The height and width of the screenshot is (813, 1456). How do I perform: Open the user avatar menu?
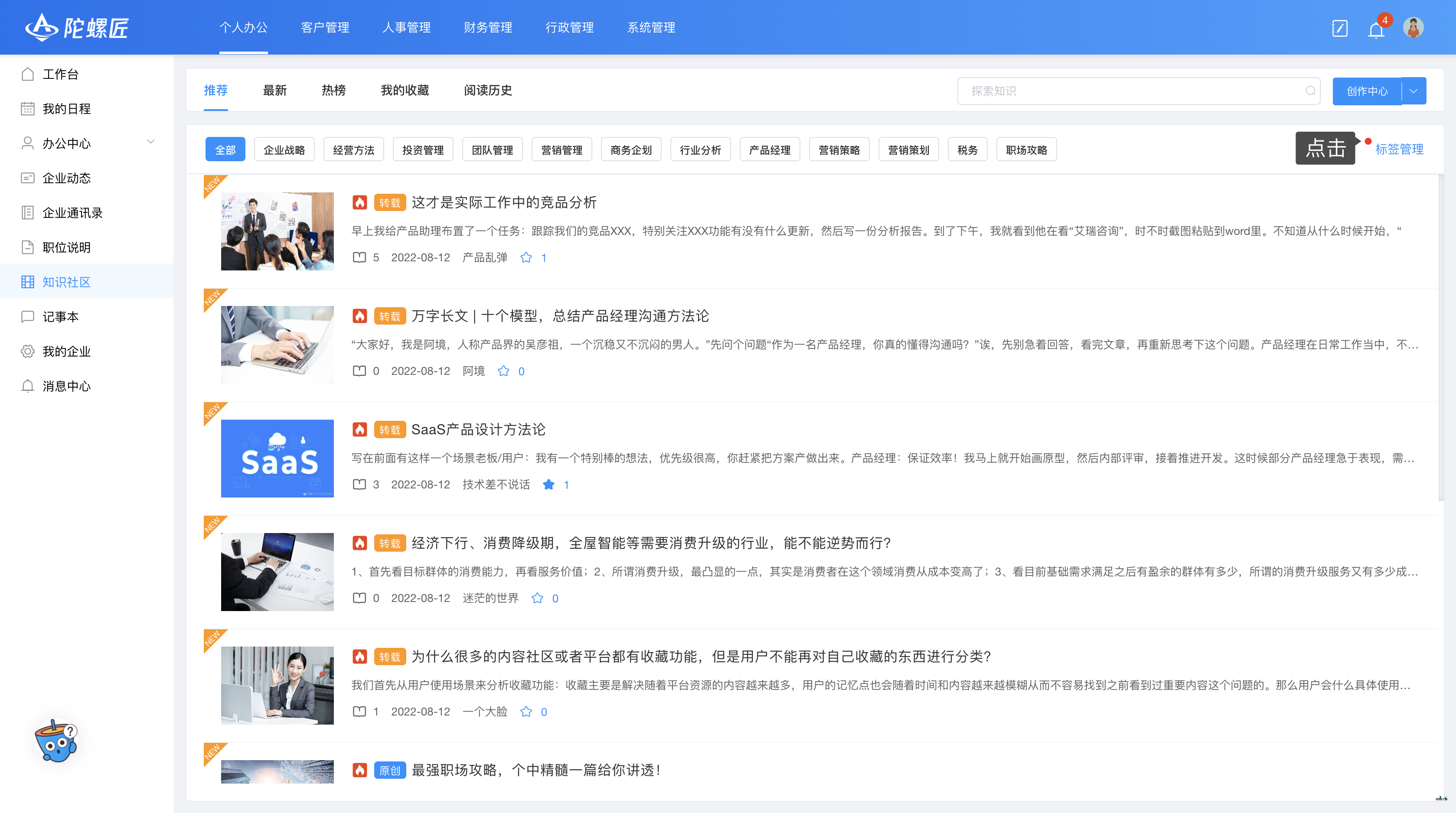1413,28
